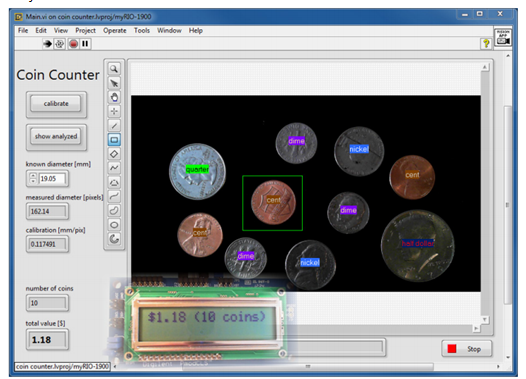526x379 pixels.
Task: Open the Tools menu
Action: pos(142,31)
